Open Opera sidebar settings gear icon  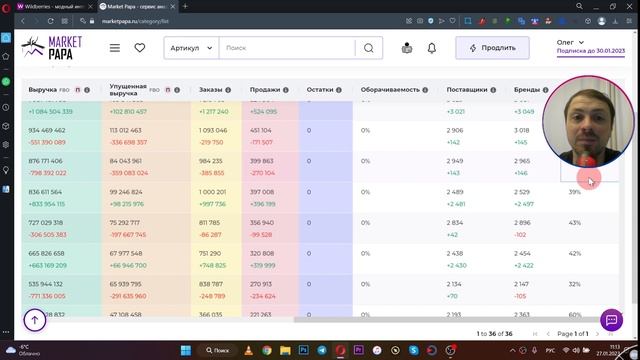[x=6, y=144]
